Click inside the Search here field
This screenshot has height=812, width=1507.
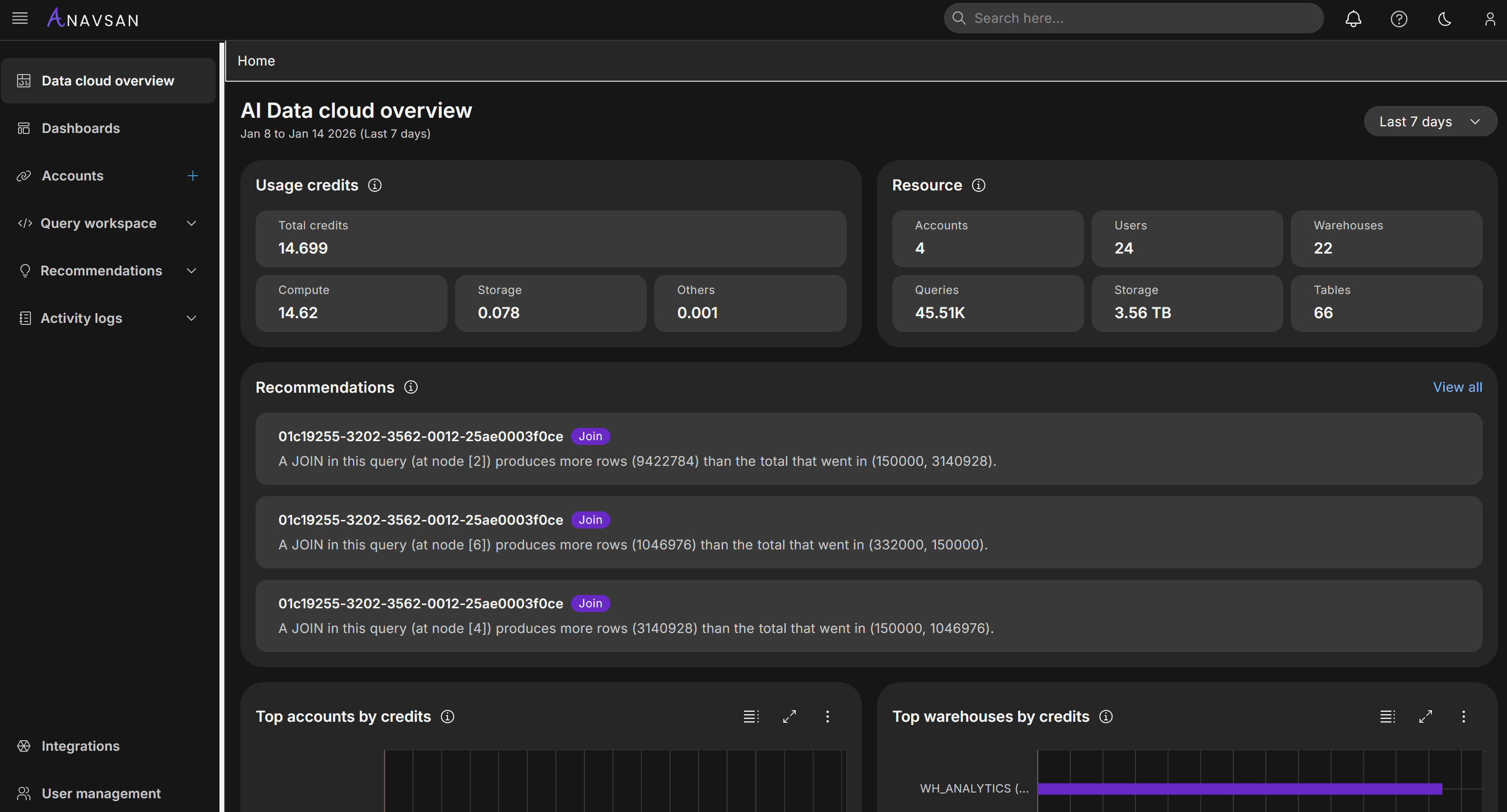1133,18
